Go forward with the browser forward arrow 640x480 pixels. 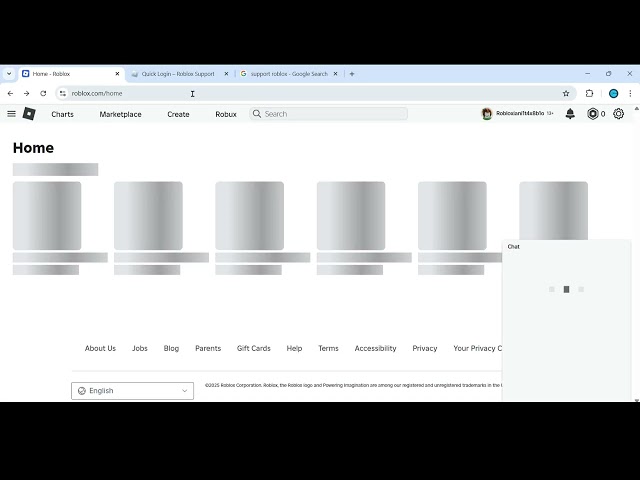[x=27, y=93]
